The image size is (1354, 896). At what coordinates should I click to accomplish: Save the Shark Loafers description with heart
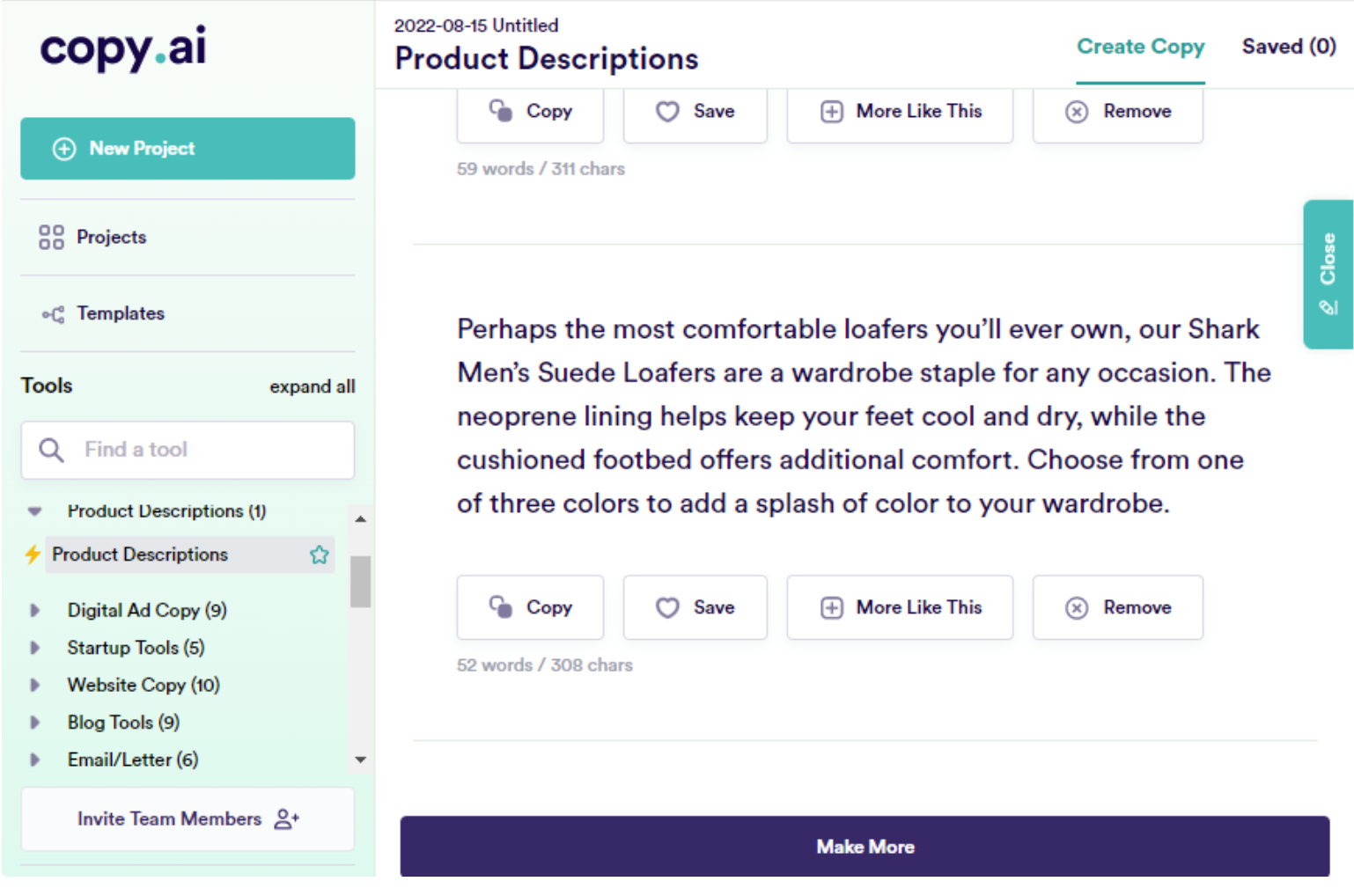[695, 607]
